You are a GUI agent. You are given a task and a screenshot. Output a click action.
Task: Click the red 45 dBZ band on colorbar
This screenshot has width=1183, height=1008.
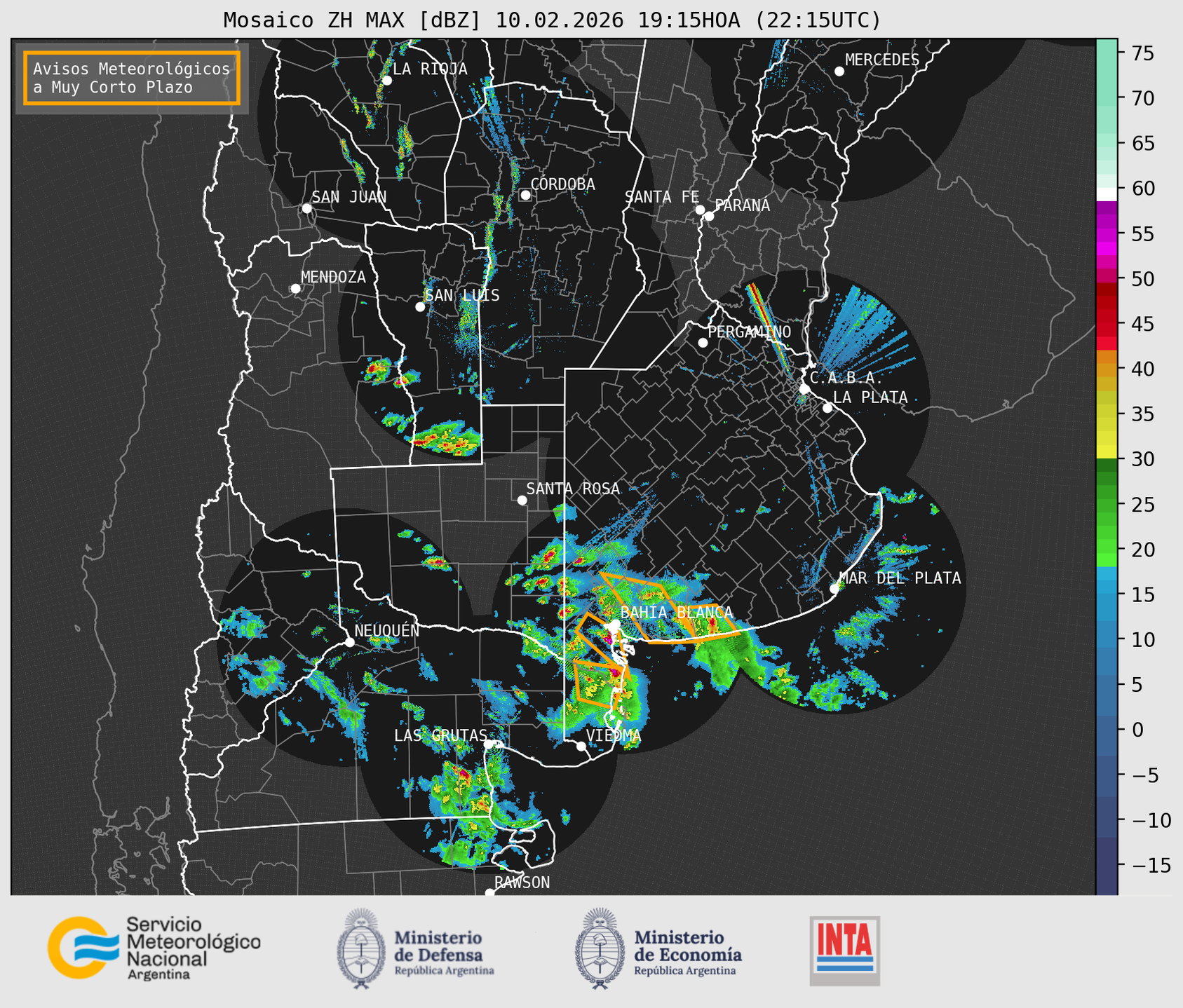pyautogui.click(x=1106, y=325)
